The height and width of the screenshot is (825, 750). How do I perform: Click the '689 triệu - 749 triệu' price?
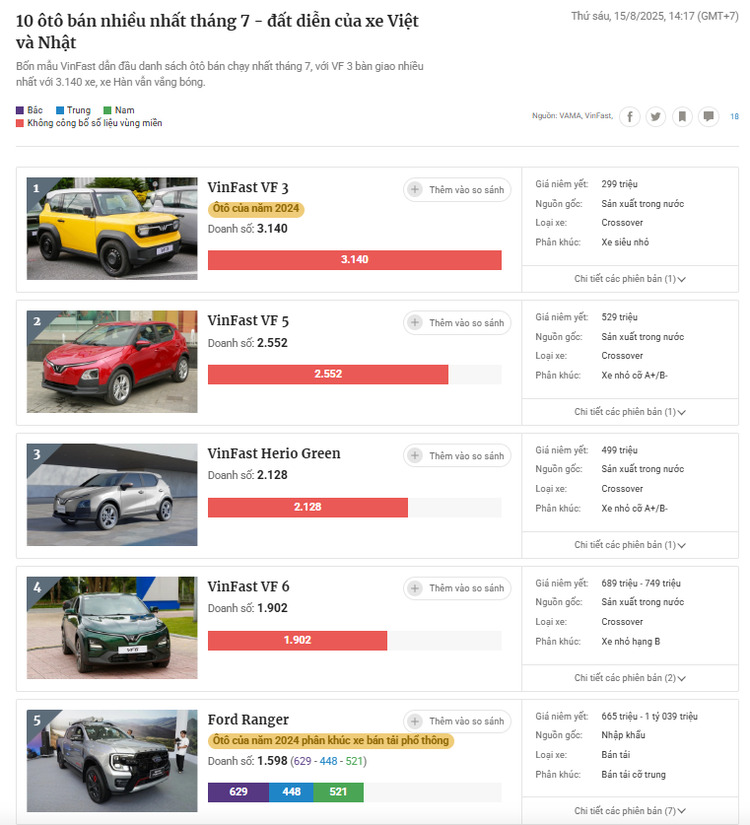pos(641,583)
